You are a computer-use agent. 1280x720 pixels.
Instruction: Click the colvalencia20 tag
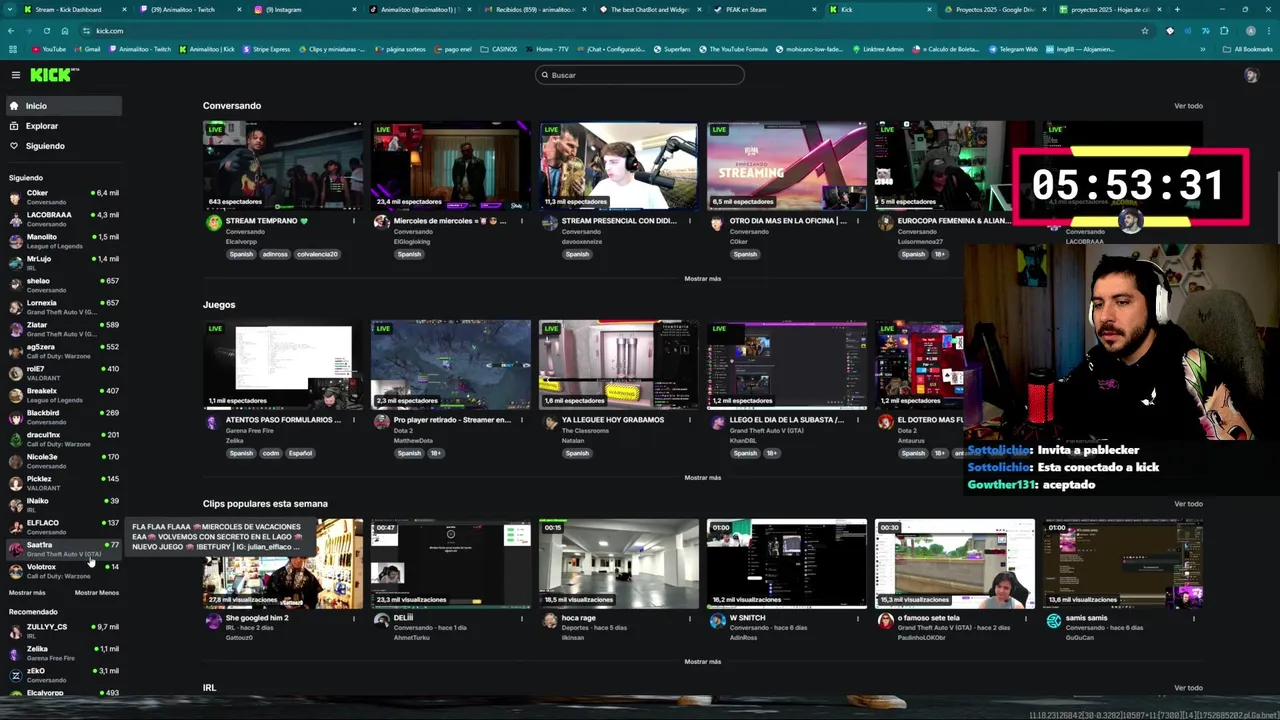tap(318, 254)
